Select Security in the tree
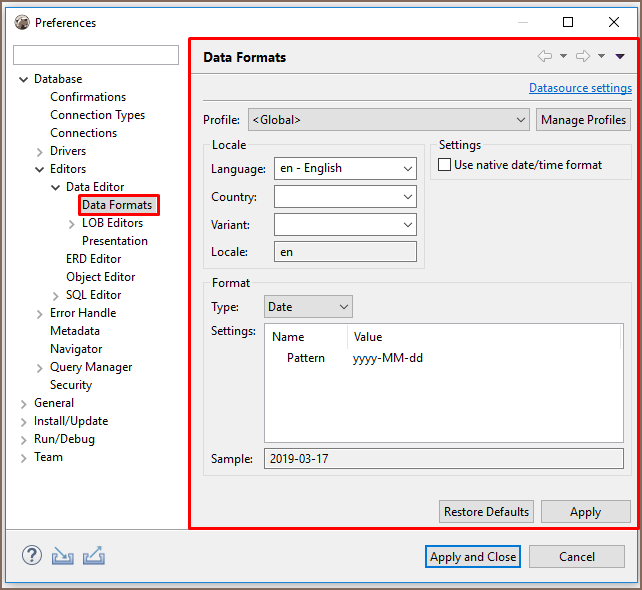Screen dimensions: 642x590 point(71,385)
